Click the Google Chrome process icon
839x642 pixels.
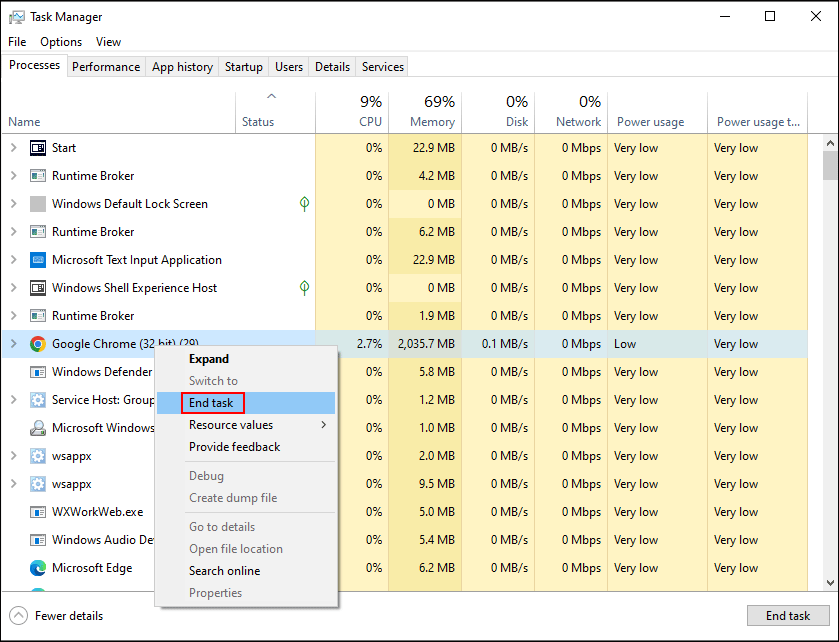tap(38, 344)
